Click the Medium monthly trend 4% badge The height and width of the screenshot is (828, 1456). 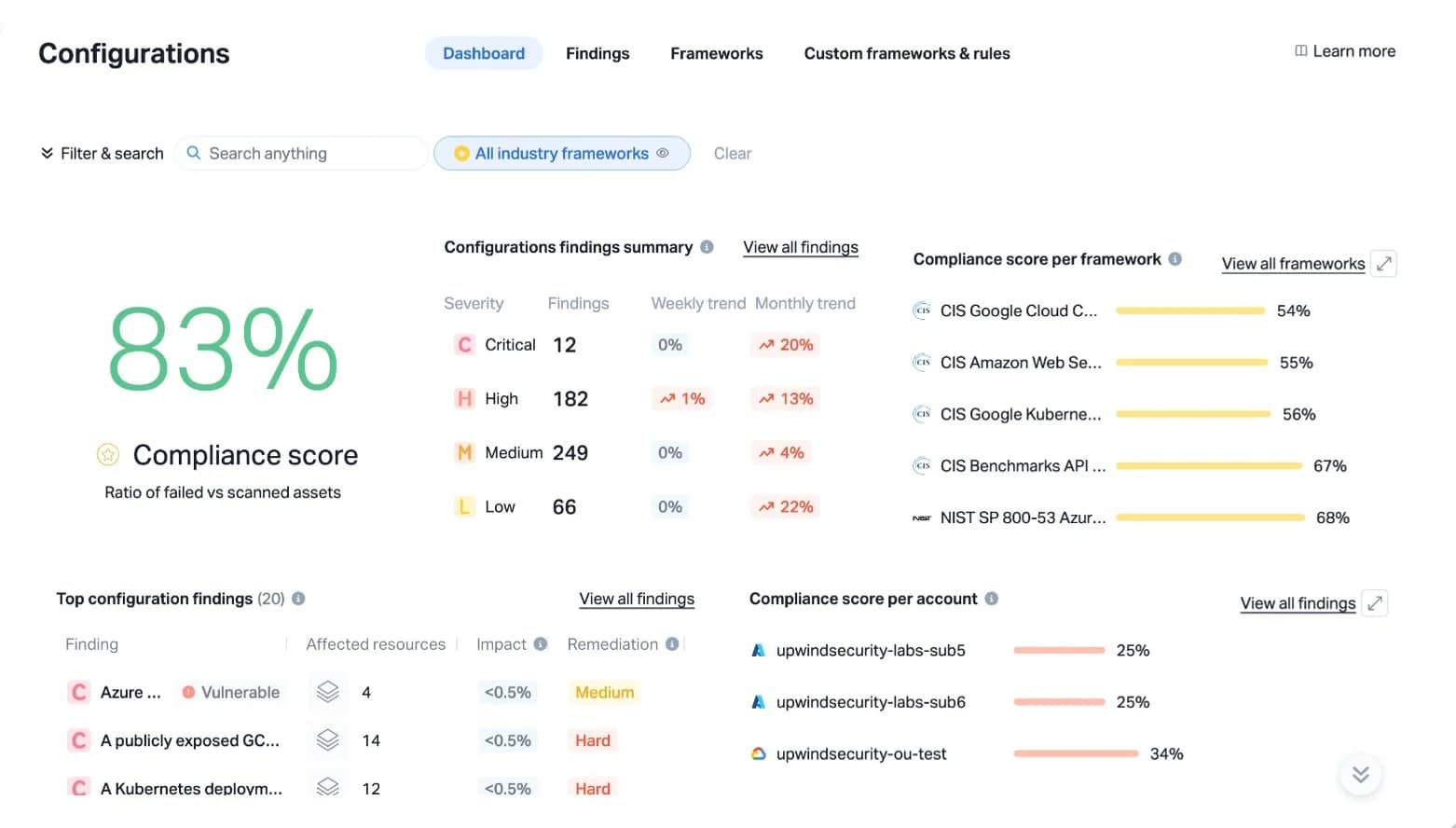click(781, 453)
